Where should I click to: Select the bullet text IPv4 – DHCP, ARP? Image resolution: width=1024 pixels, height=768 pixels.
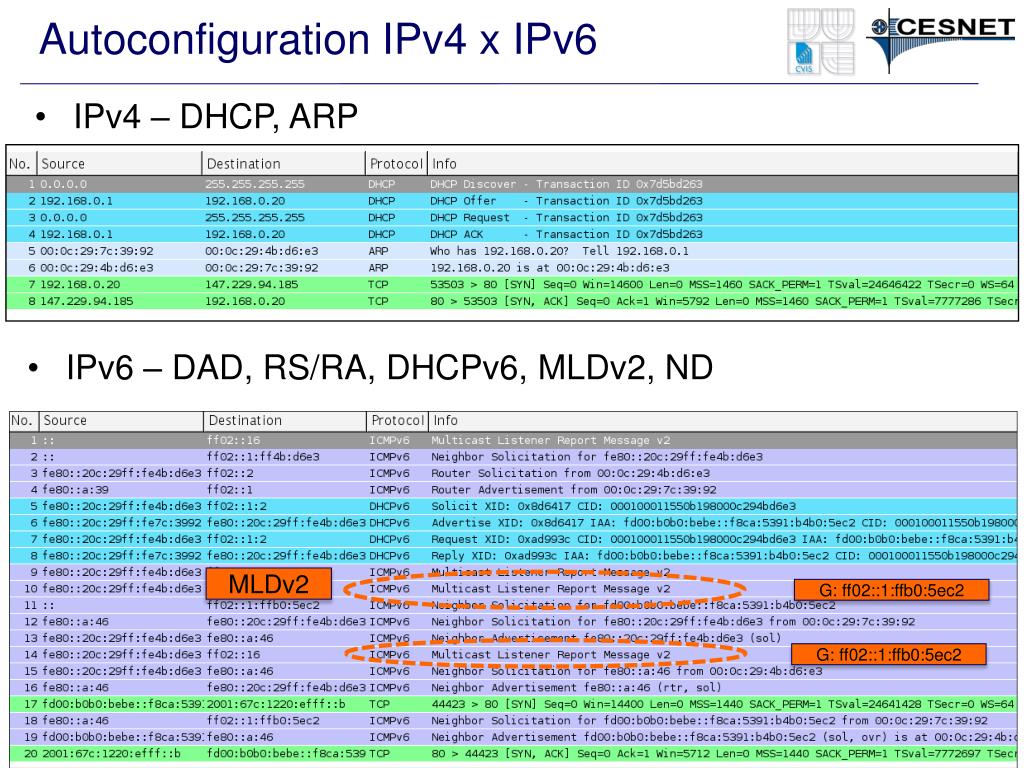215,117
